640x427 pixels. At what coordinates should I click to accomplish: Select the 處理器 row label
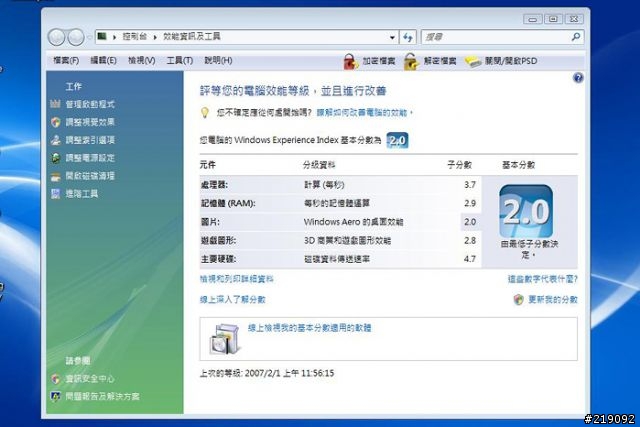(x=214, y=185)
